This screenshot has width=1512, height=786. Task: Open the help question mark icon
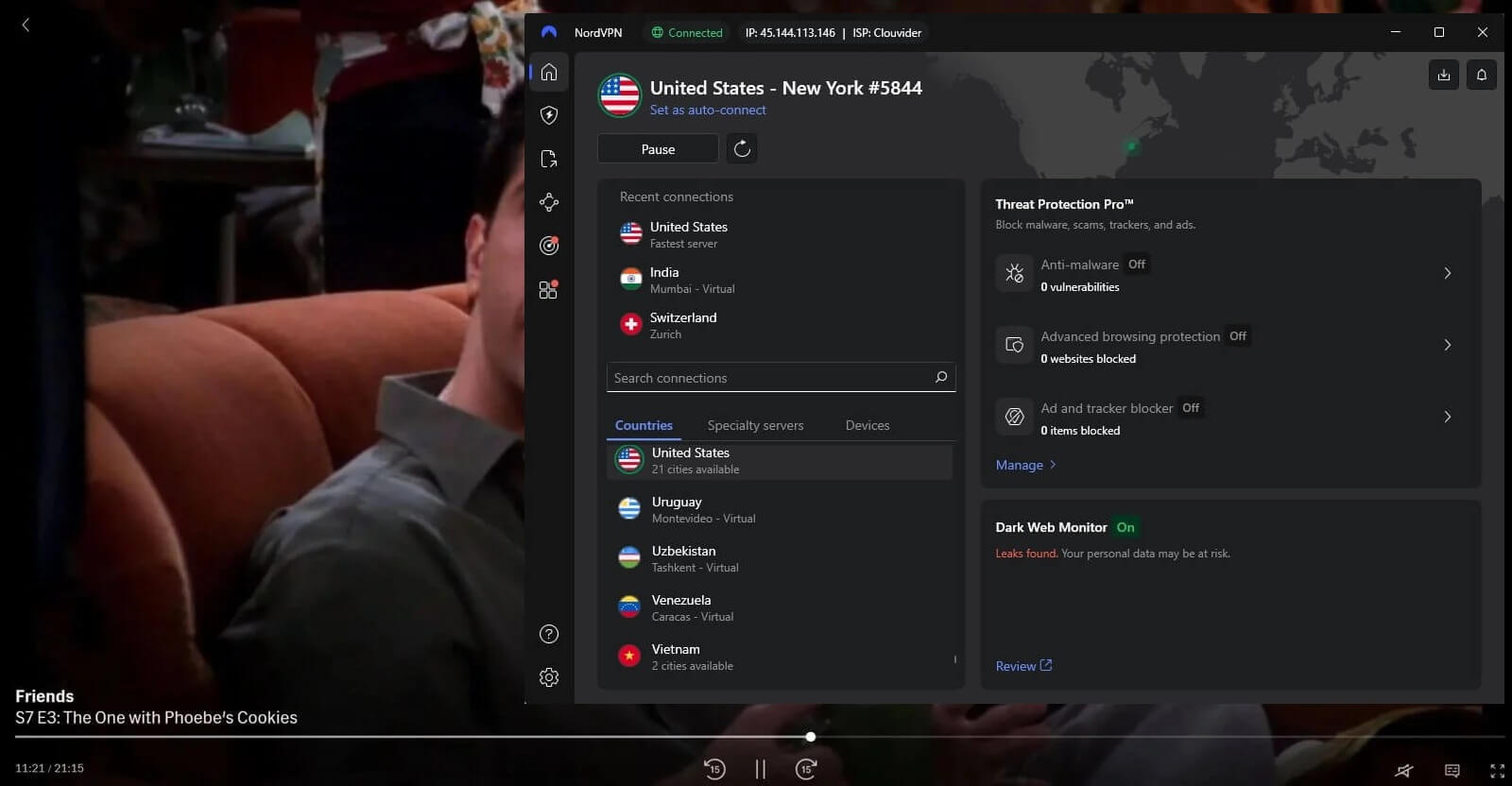point(549,634)
